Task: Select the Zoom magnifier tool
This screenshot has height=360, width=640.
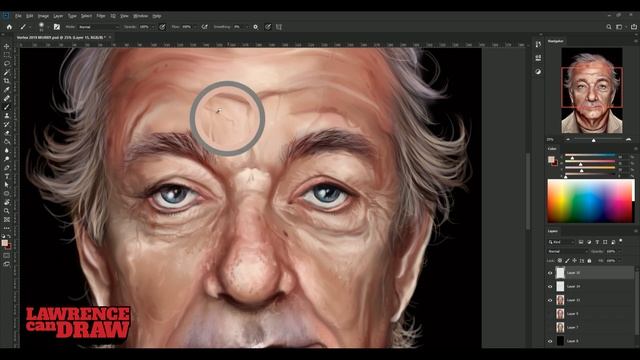Action: (x=7, y=211)
